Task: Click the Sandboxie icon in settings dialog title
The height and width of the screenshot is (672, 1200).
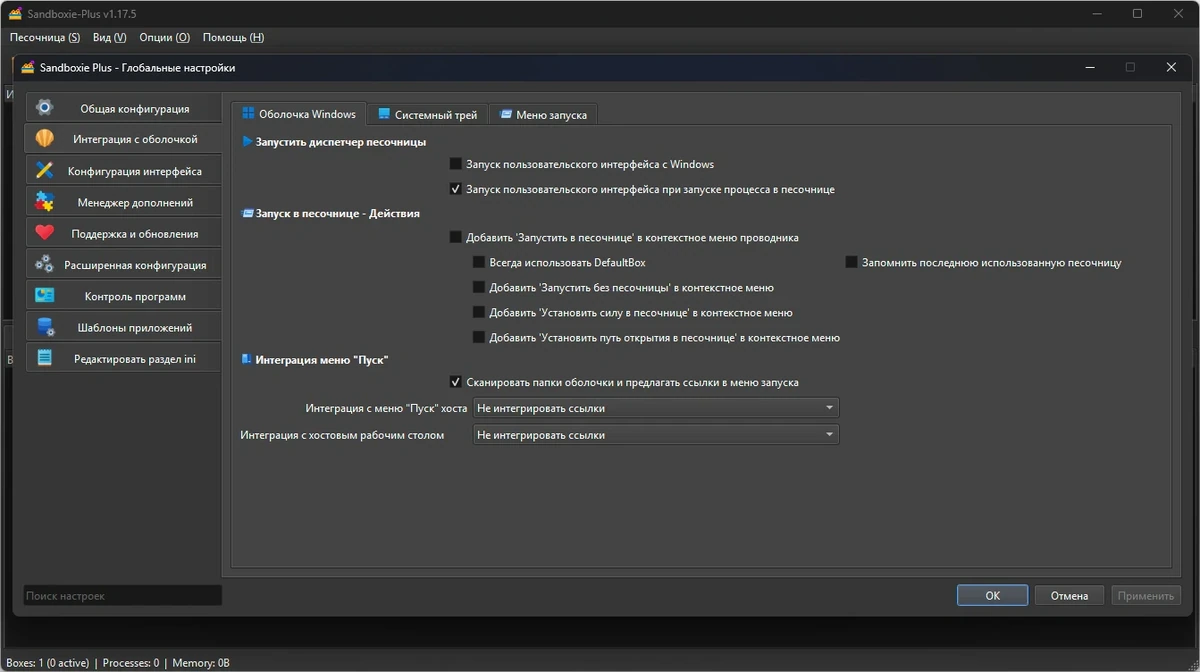Action: point(28,67)
